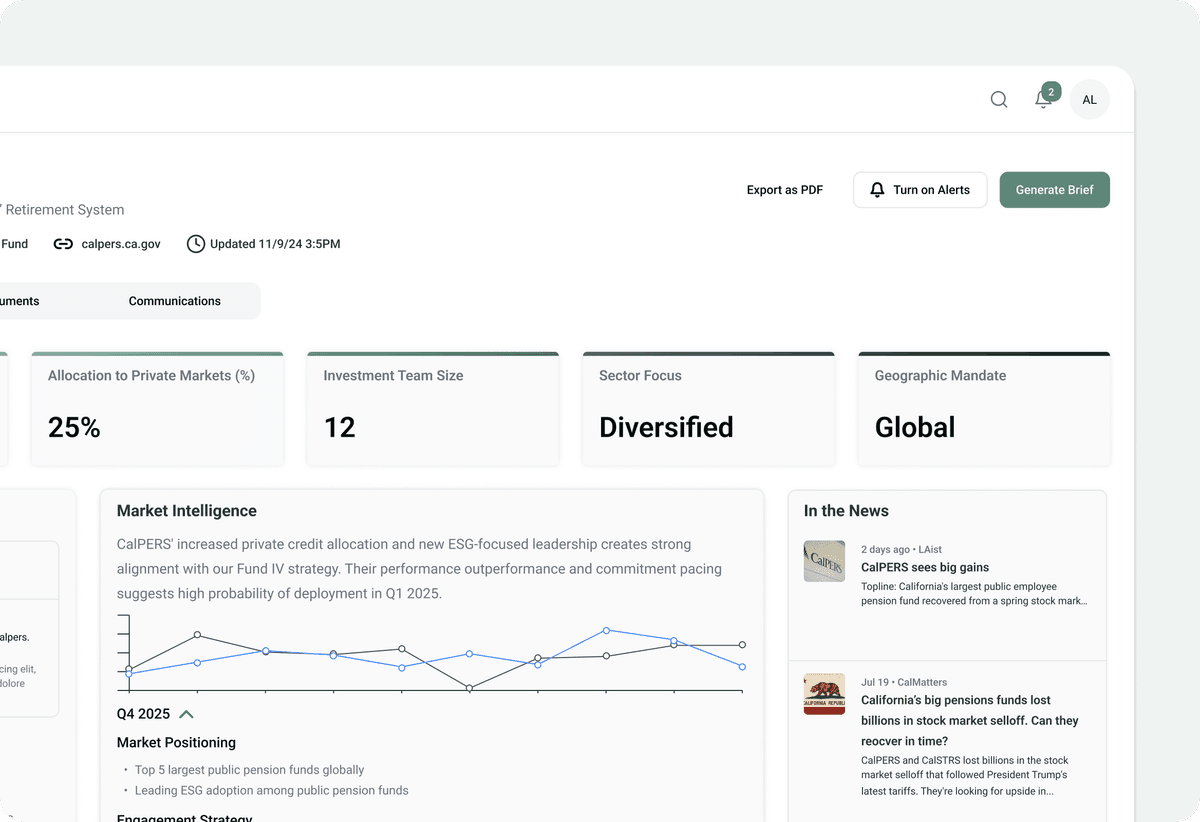Click the California Republic flag news image
The width and height of the screenshot is (1200, 822).
pyautogui.click(x=824, y=694)
